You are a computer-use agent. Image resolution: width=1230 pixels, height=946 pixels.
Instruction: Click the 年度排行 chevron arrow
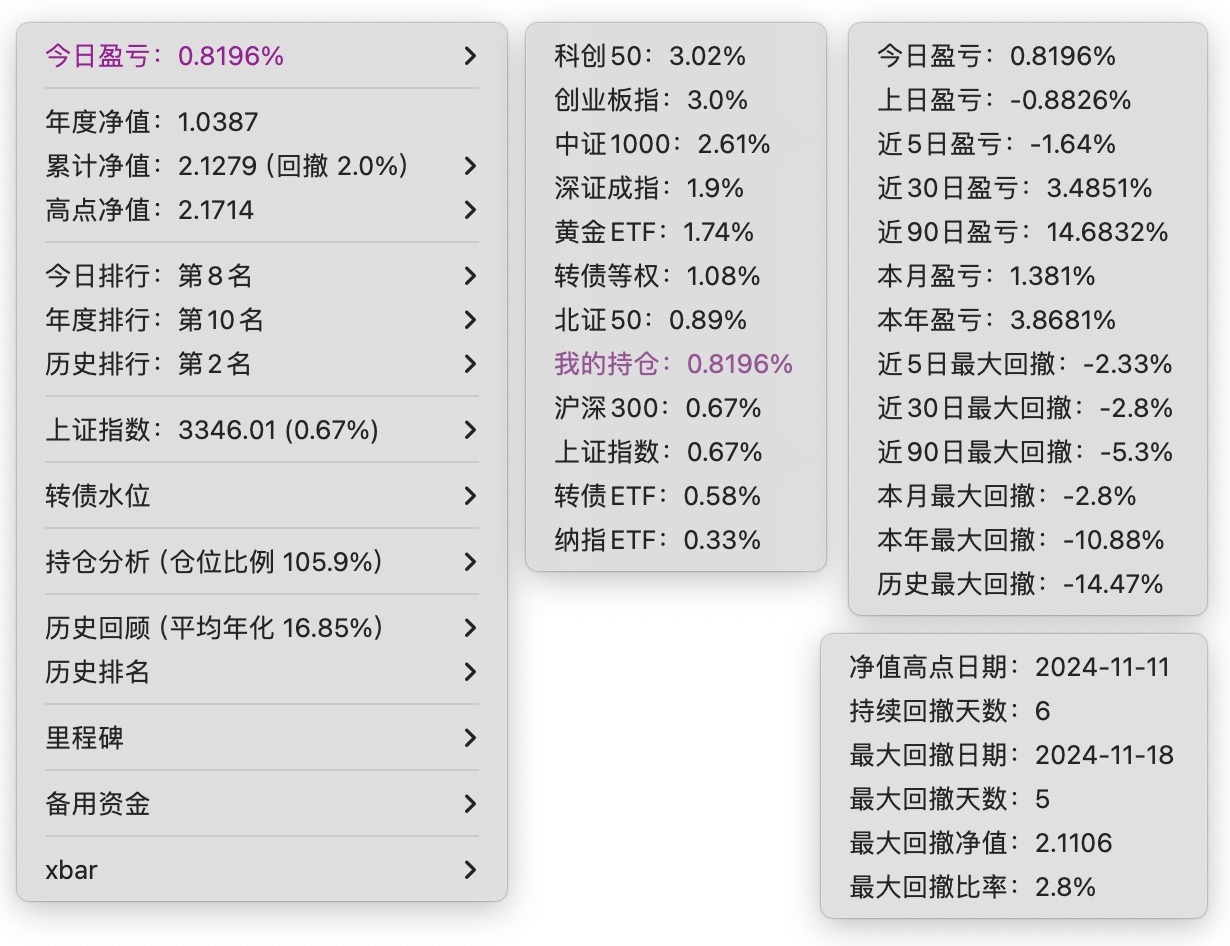pos(470,320)
